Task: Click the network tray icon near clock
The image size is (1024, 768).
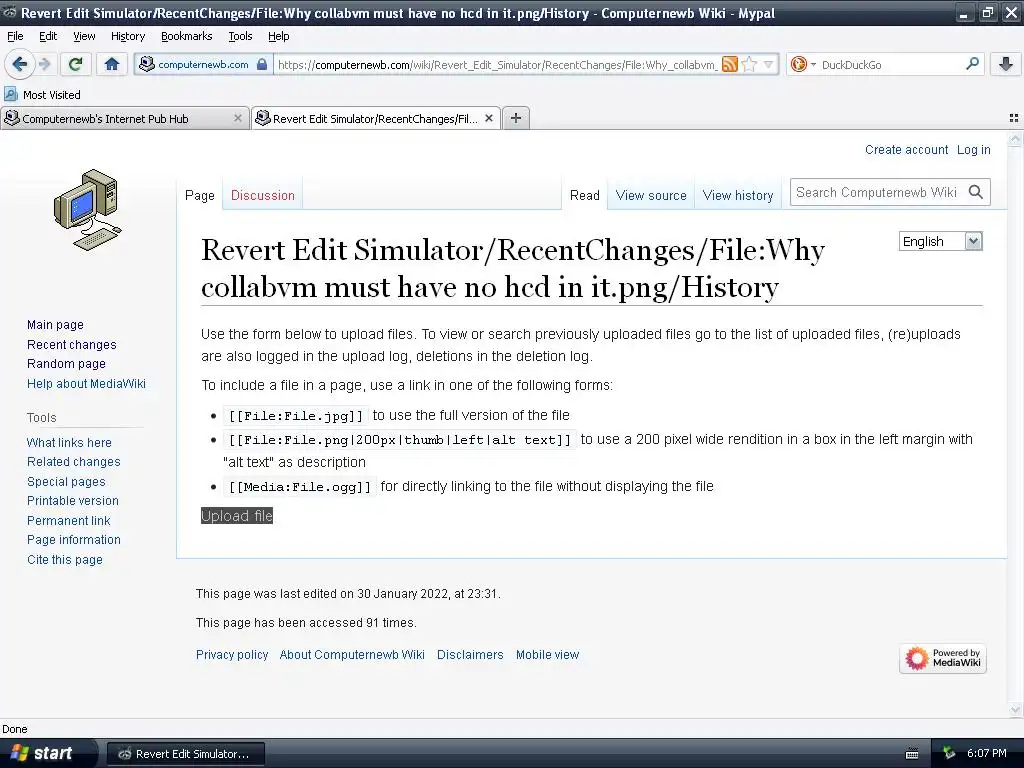Action: point(948,753)
